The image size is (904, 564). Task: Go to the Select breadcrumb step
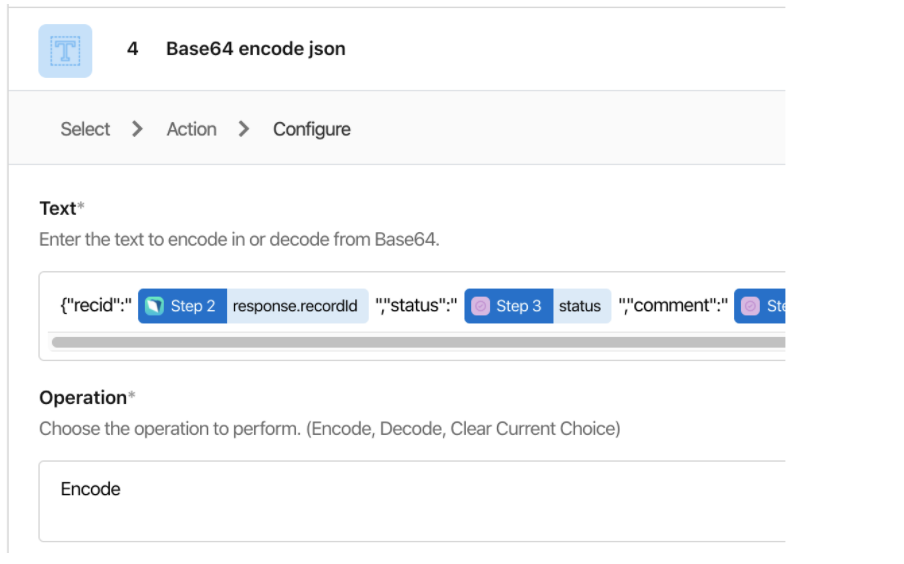coord(85,129)
